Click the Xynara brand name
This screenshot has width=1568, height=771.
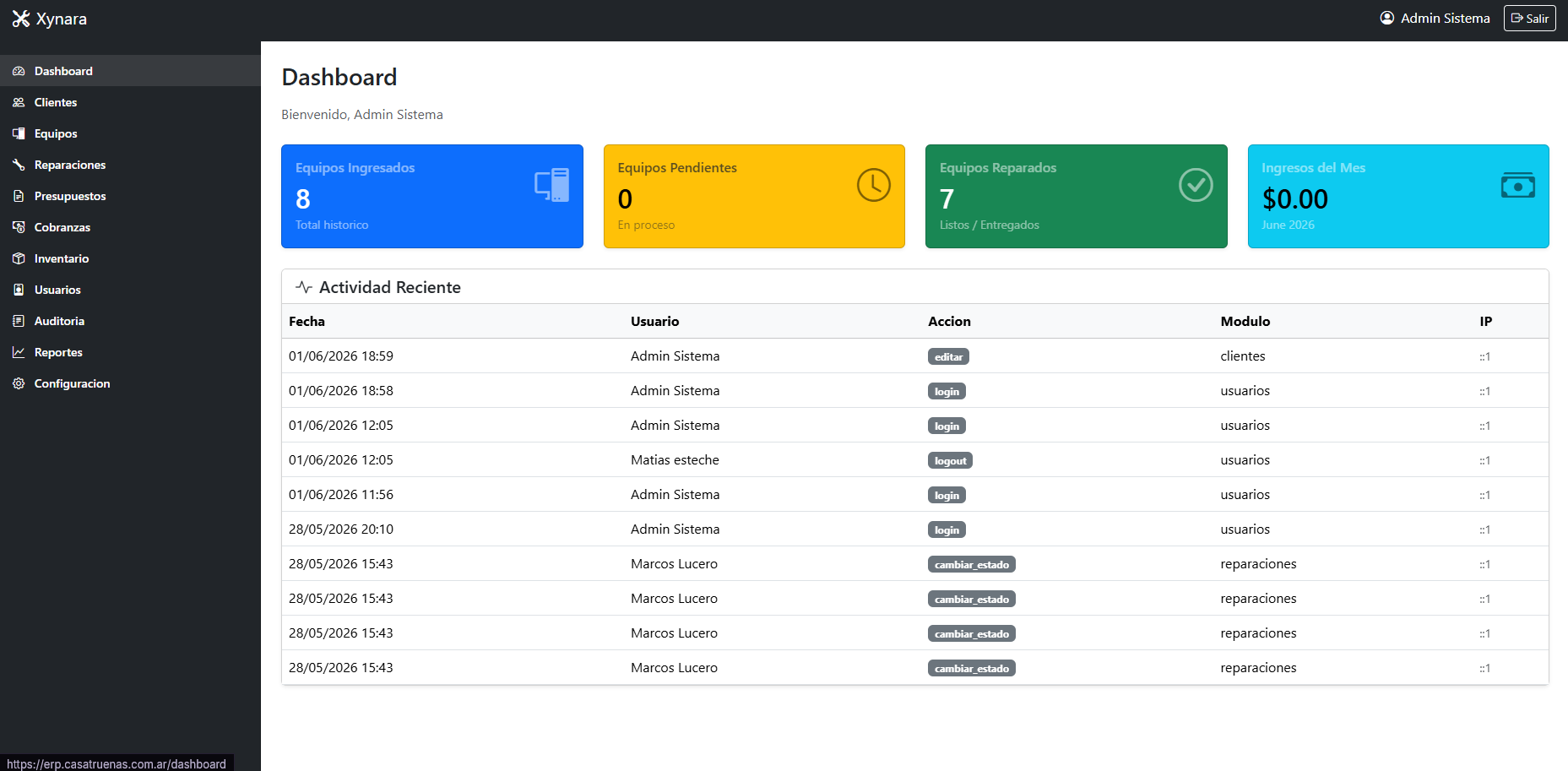coord(62,19)
